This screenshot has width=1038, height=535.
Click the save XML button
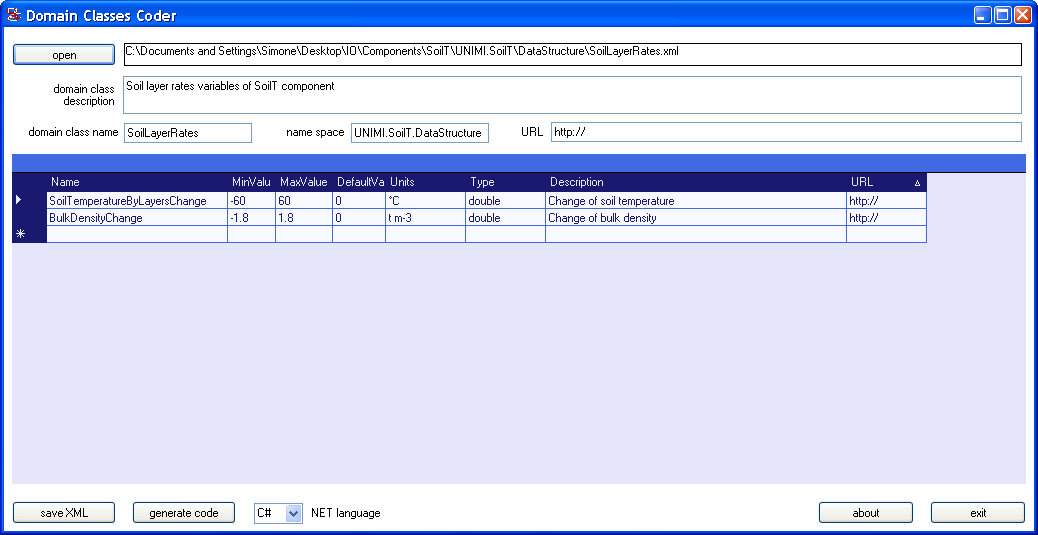click(64, 512)
